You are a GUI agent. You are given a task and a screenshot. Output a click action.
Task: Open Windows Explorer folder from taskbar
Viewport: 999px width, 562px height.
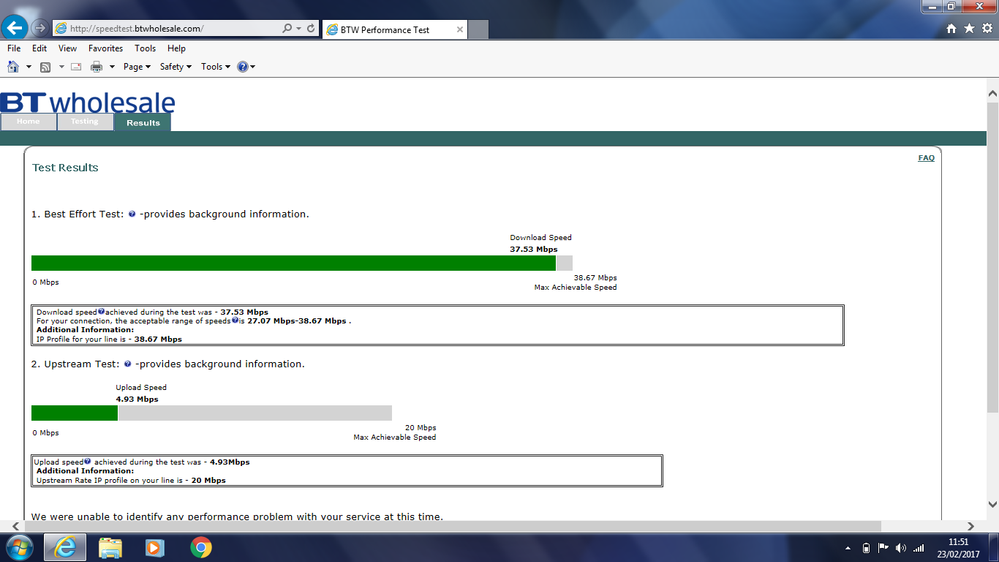point(110,548)
